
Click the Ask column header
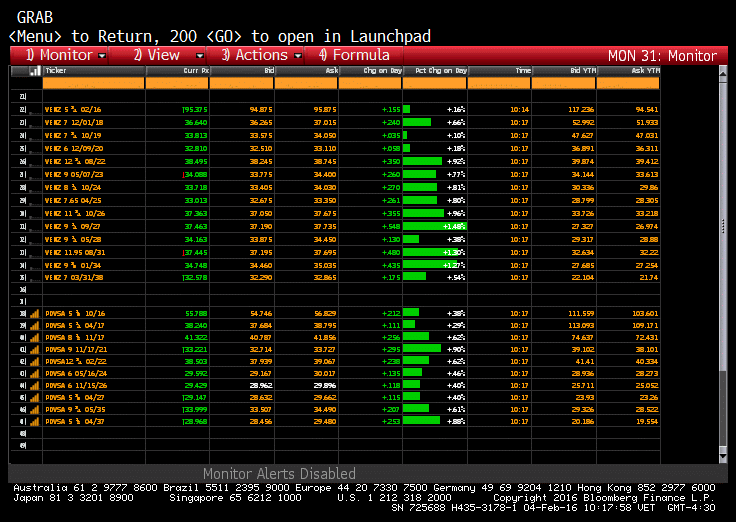(x=306, y=71)
